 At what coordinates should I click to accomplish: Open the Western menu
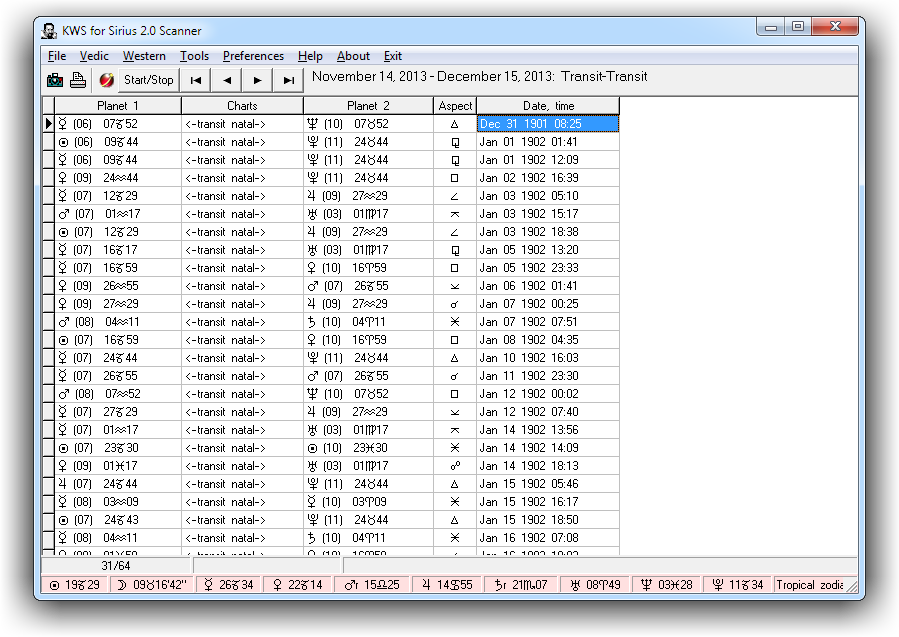(144, 56)
